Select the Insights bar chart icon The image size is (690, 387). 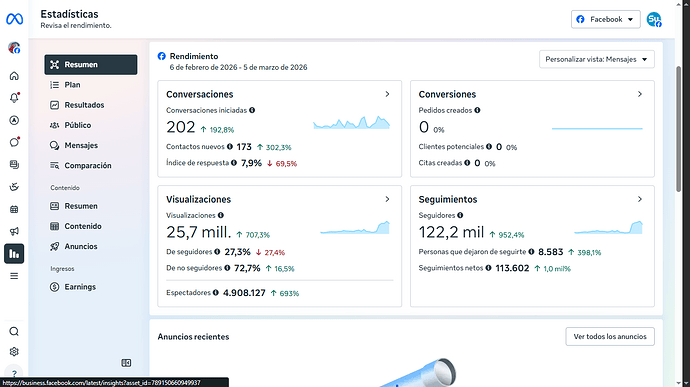pos(14,254)
